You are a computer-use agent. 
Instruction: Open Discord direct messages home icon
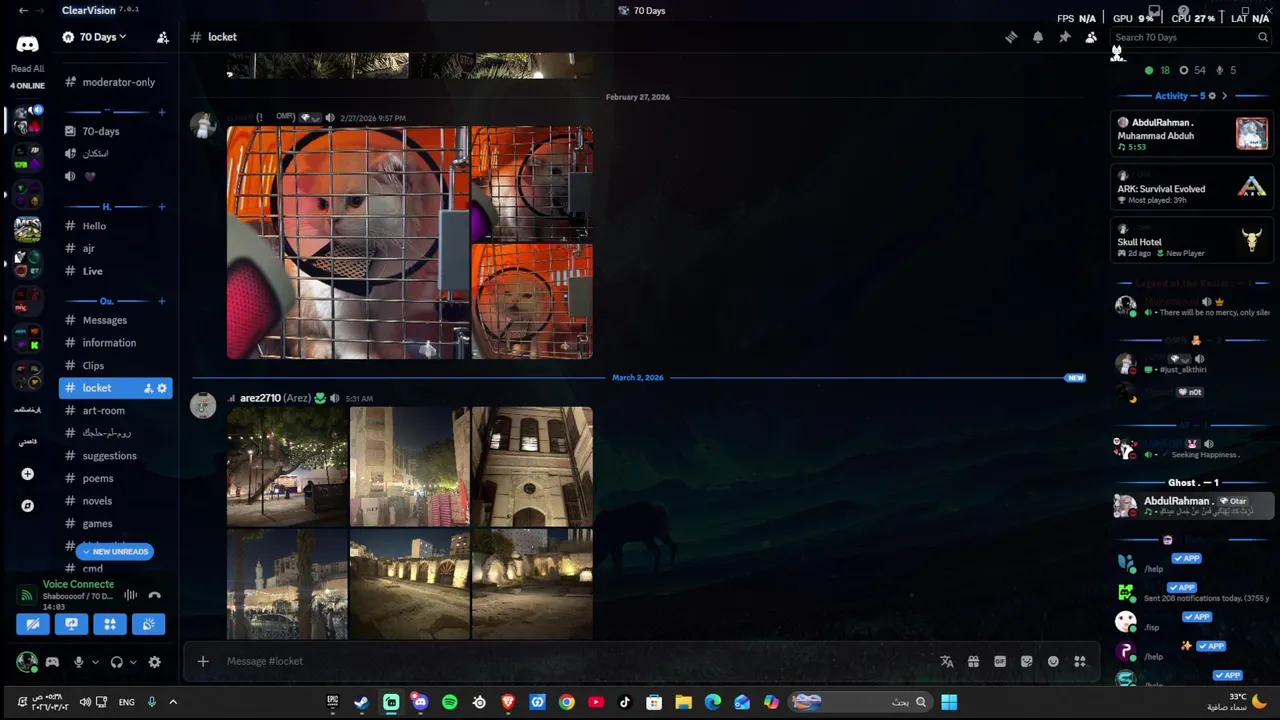tap(27, 44)
